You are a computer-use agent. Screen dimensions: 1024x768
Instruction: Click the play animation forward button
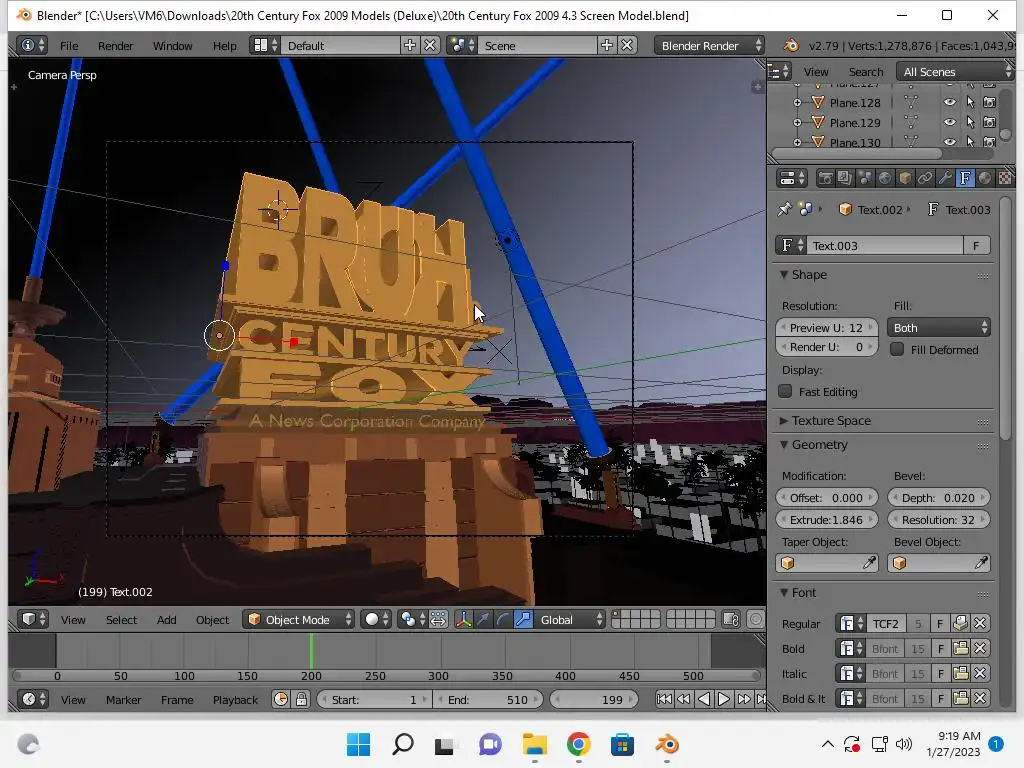[x=724, y=699]
